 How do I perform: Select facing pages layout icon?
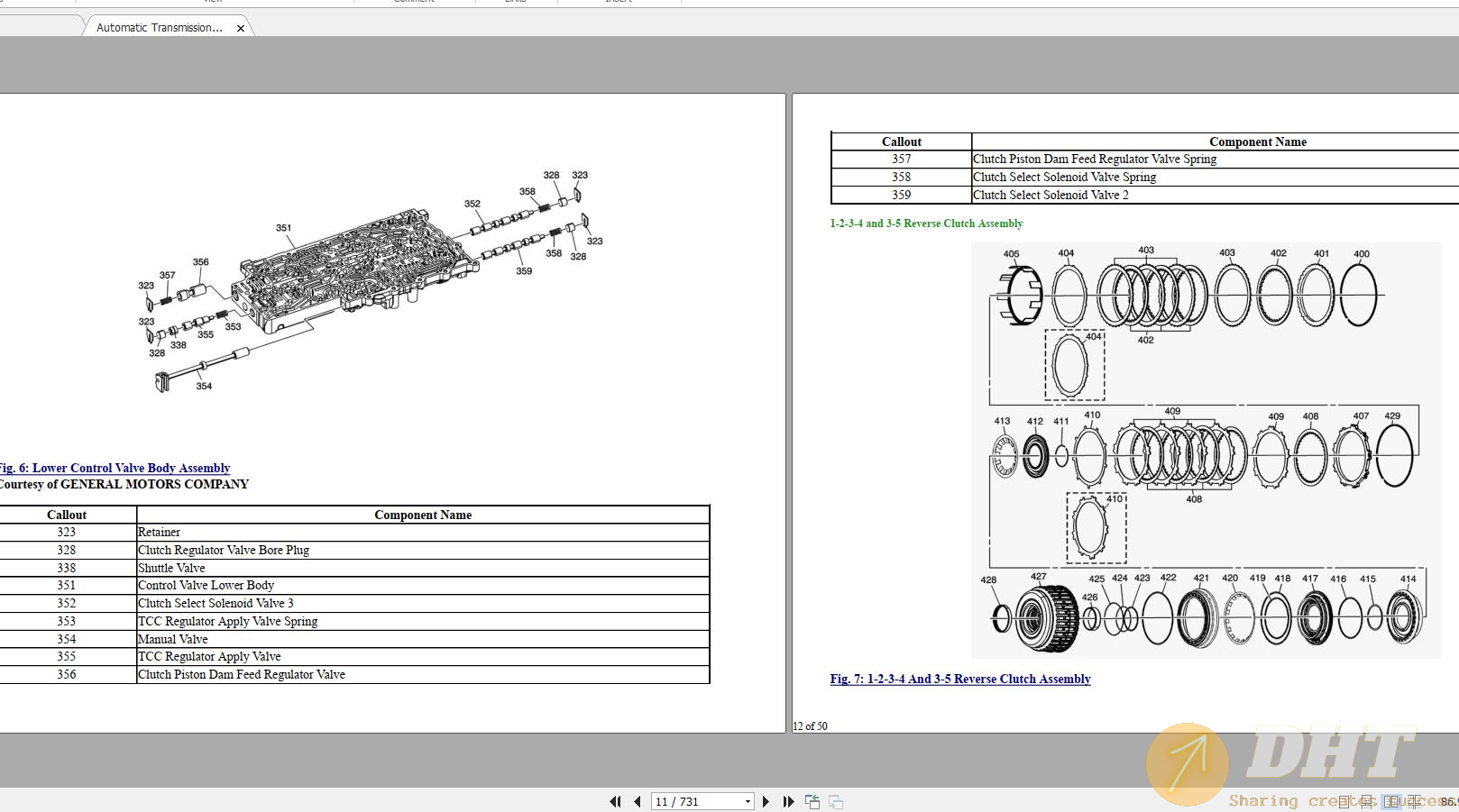1391,801
